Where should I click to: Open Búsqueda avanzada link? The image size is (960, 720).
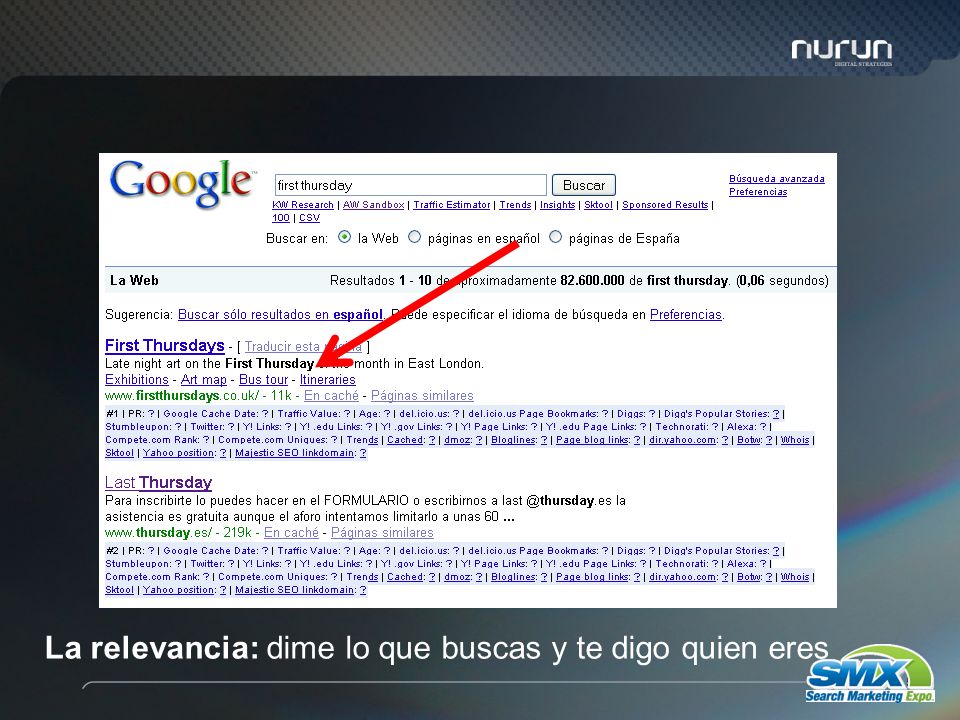click(776, 179)
